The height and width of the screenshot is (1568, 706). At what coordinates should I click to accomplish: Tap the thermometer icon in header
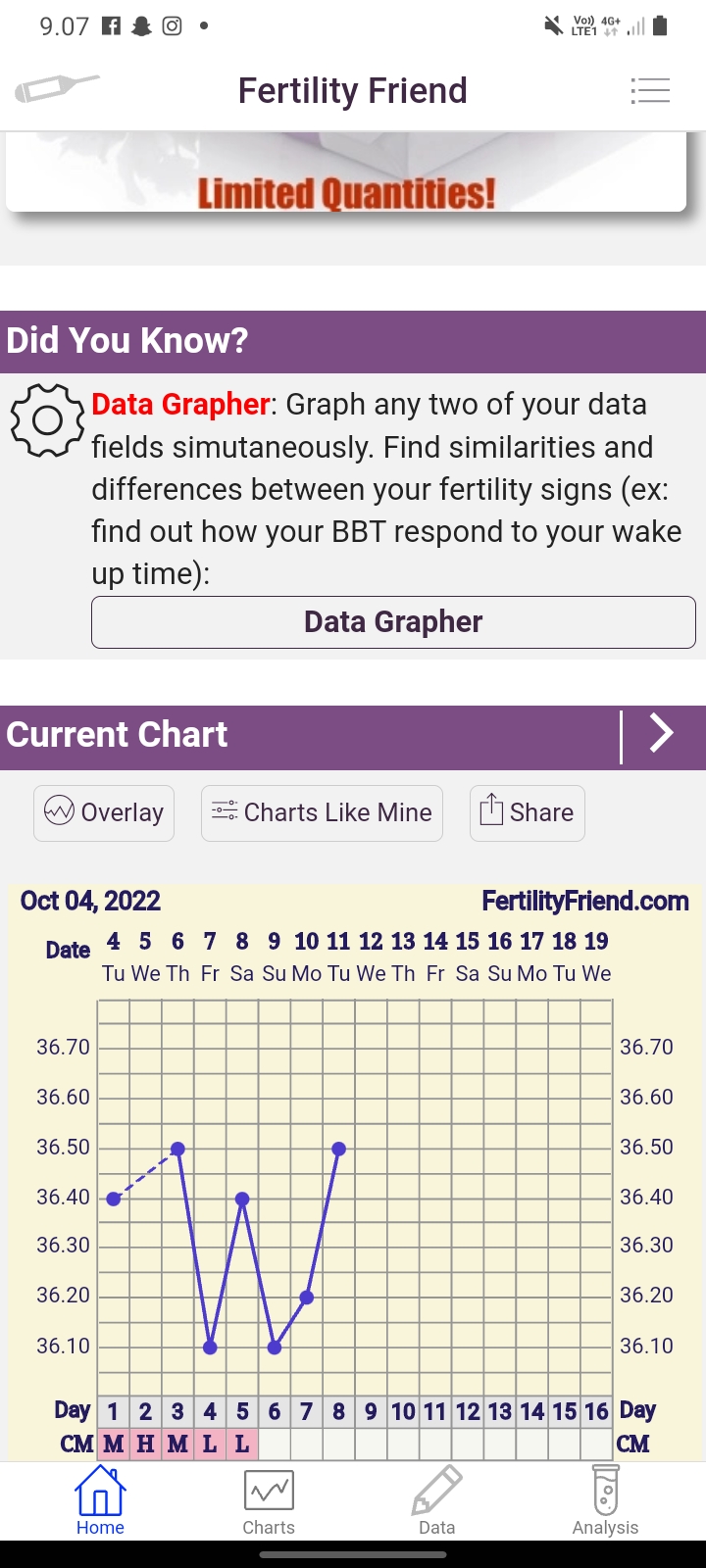pos(56,89)
